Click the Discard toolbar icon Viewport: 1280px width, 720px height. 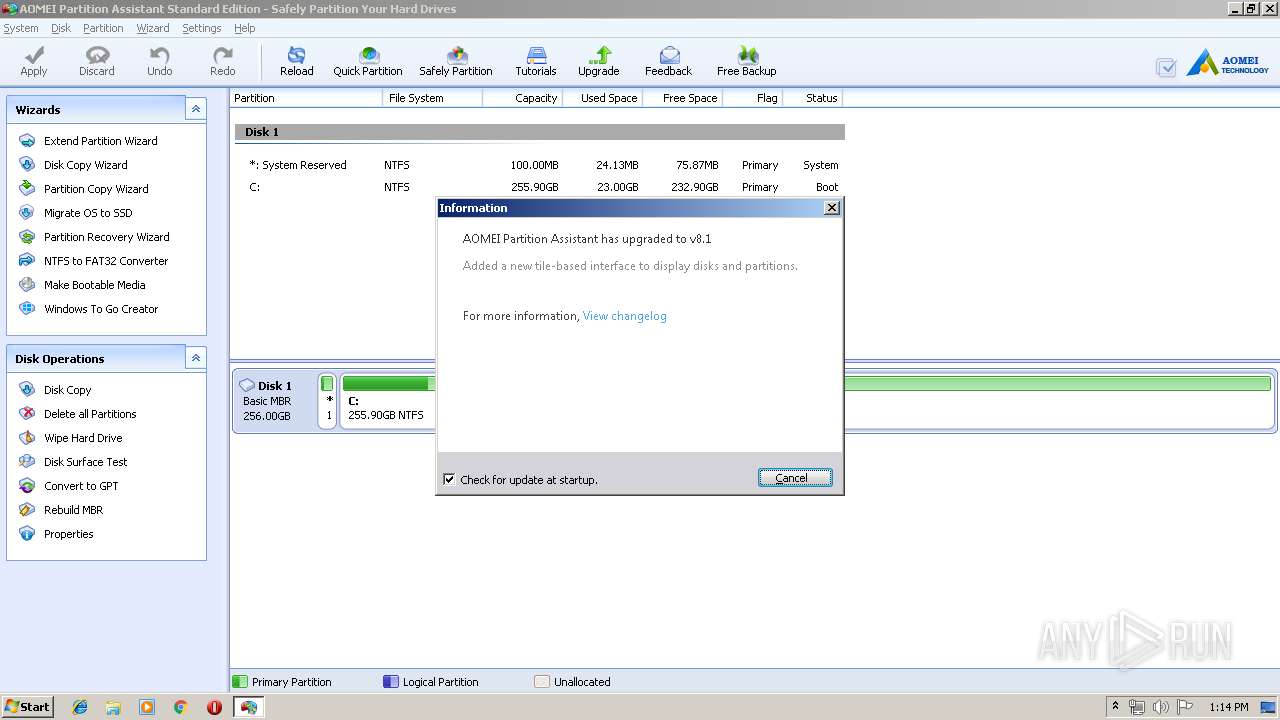pos(97,61)
